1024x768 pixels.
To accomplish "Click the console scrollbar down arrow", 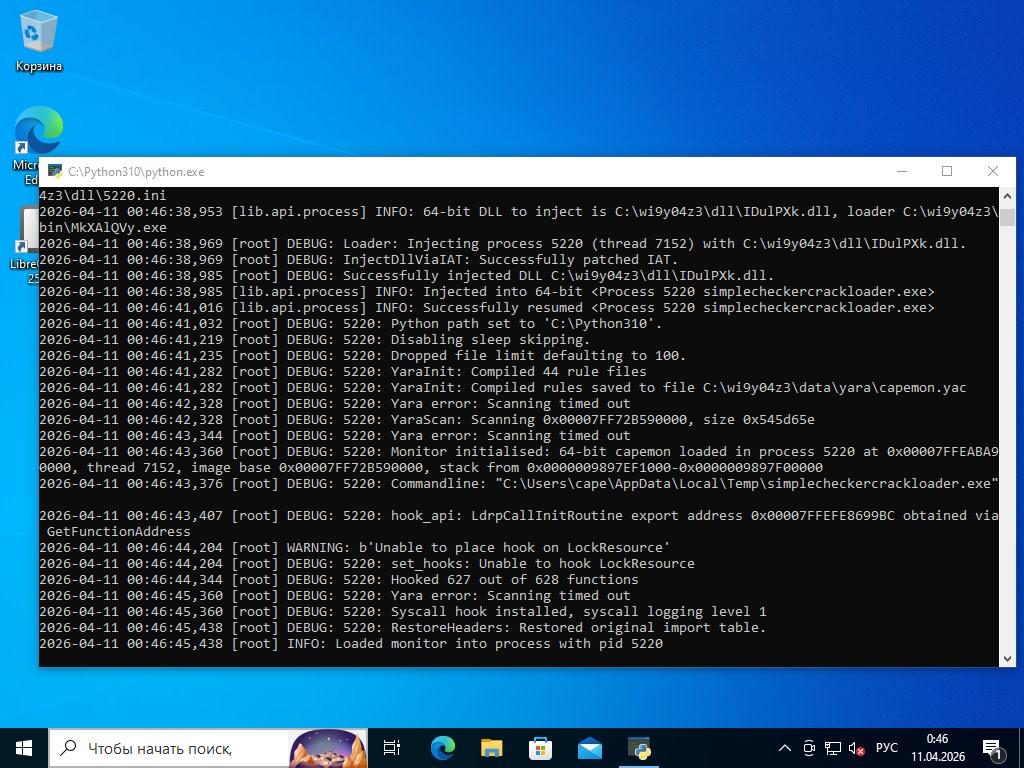I will tap(1007, 658).
